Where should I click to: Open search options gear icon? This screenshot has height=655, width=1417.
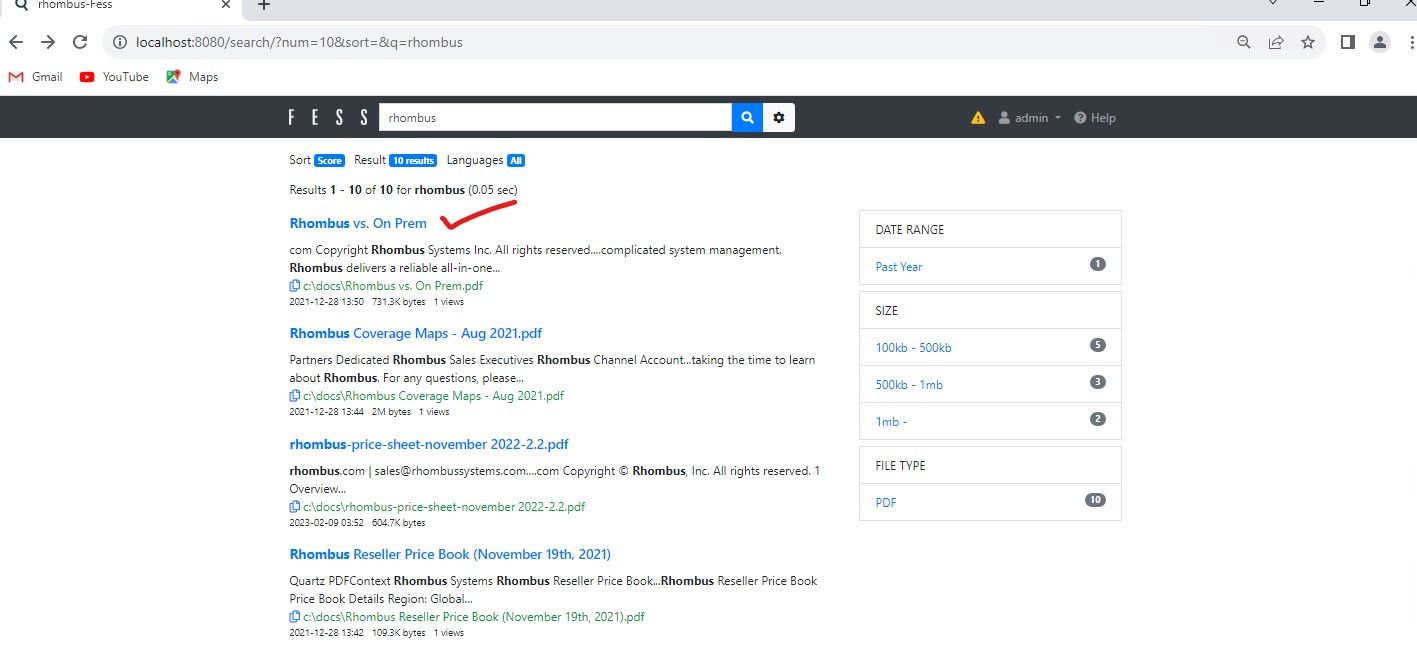tap(779, 118)
